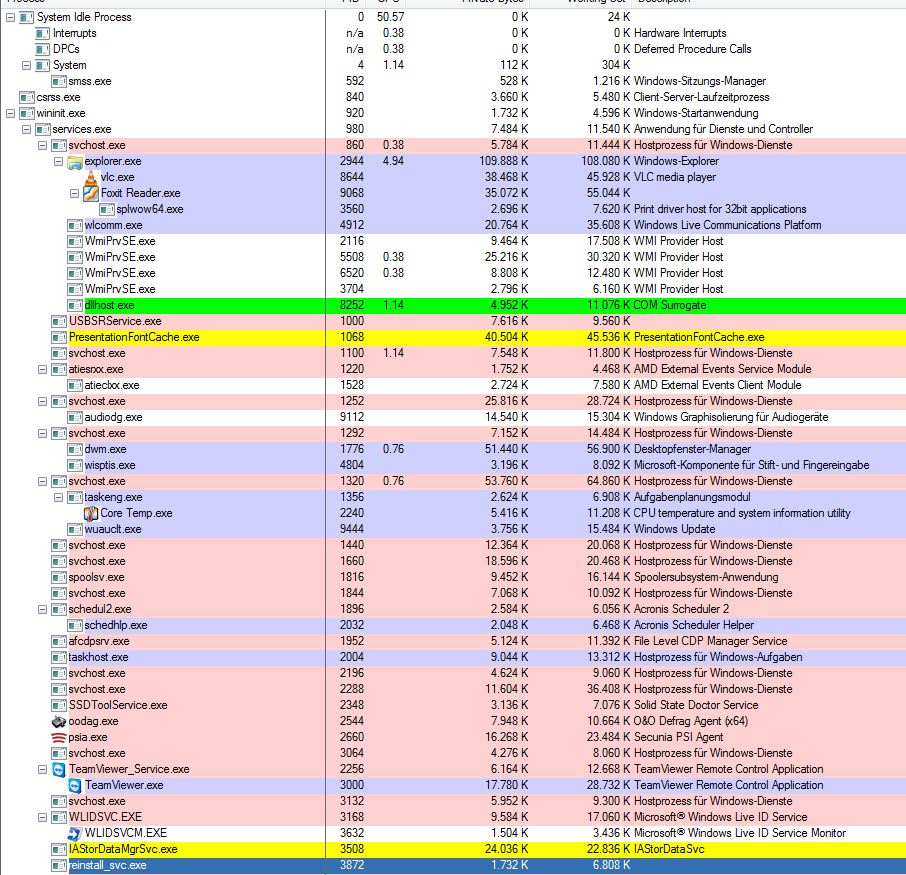Image resolution: width=906 pixels, height=875 pixels.
Task: Click the 4.94 CPU value of explorer.exe
Action: pos(393,161)
